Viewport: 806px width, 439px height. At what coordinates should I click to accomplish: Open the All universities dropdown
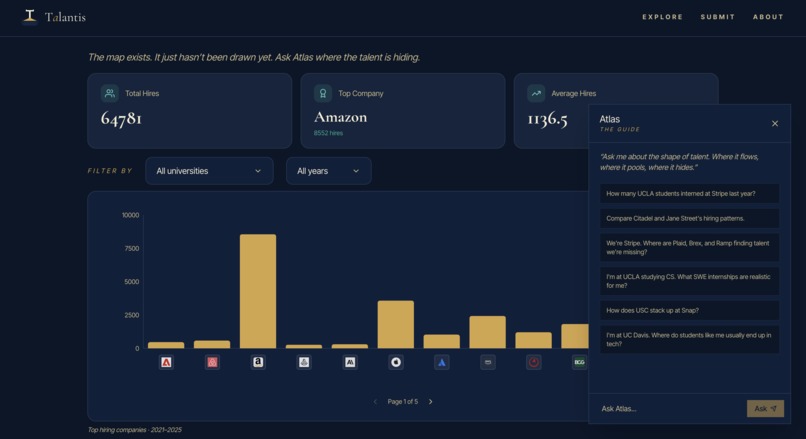coord(209,171)
